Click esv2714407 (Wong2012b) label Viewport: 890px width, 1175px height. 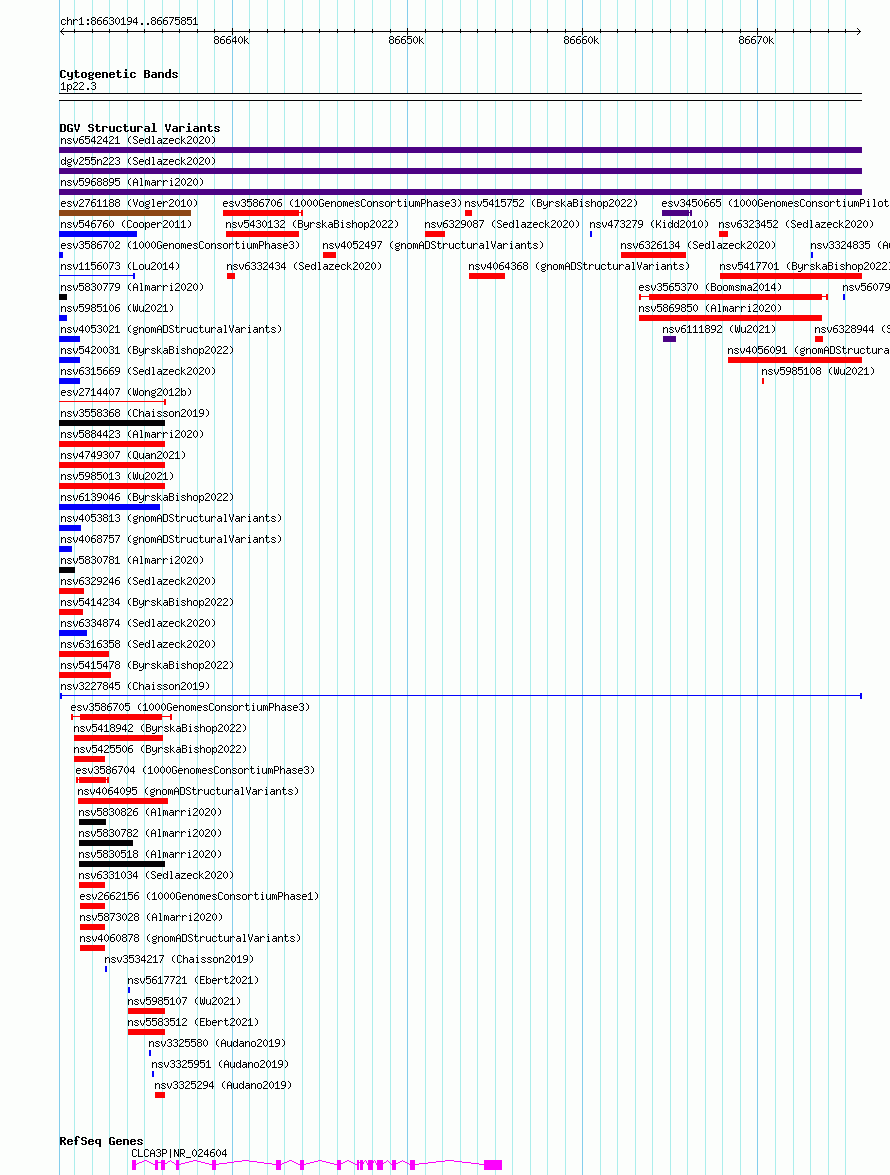pyautogui.click(x=126, y=392)
